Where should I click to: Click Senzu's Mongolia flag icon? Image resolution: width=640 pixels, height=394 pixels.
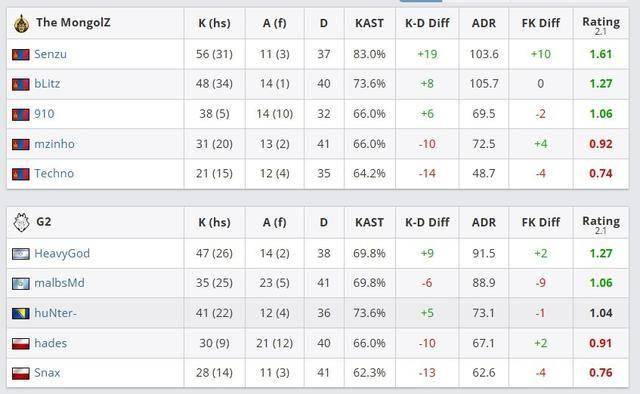21,54
